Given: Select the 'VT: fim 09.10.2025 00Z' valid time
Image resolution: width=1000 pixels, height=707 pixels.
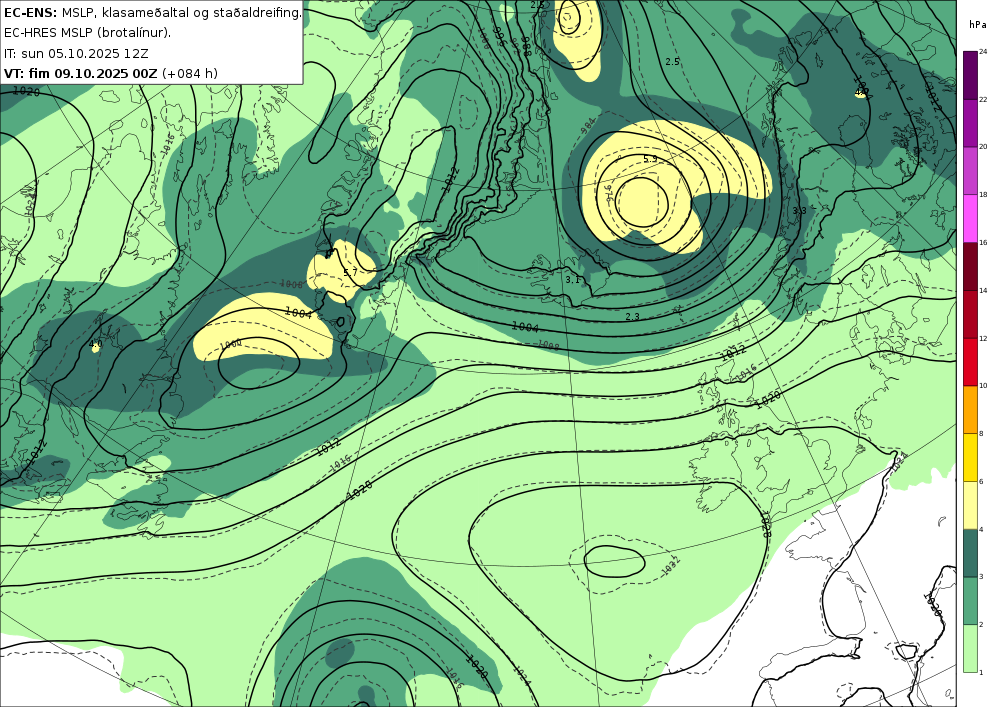Looking at the screenshot, I should click(80, 73).
